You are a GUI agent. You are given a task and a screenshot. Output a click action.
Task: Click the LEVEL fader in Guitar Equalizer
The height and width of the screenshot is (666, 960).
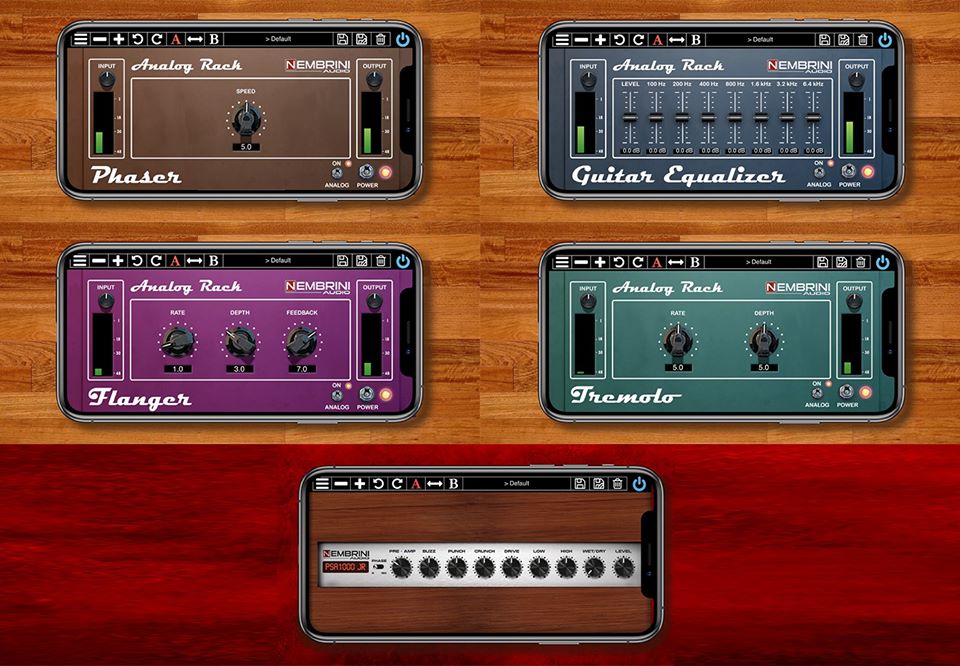[x=630, y=118]
